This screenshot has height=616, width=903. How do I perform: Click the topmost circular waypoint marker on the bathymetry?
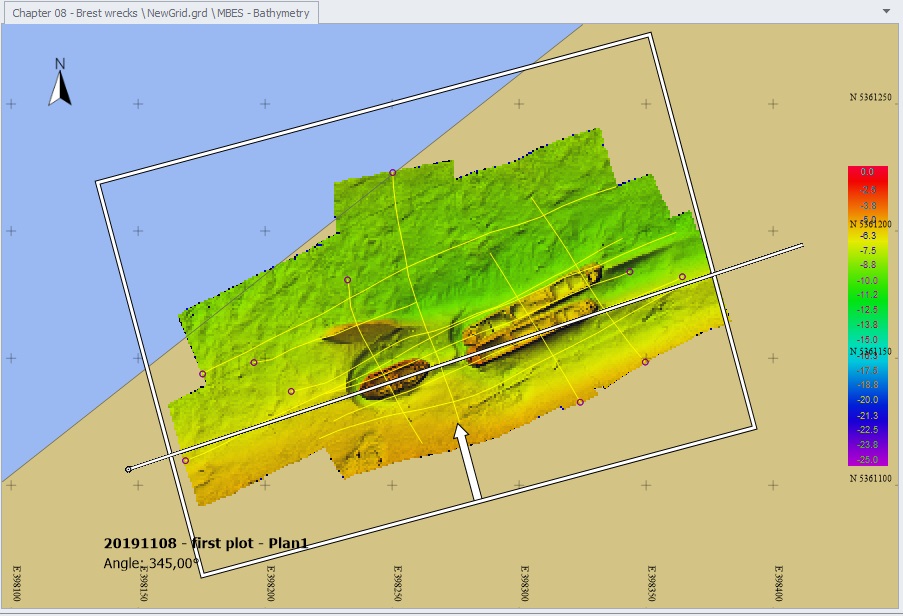pos(392,172)
